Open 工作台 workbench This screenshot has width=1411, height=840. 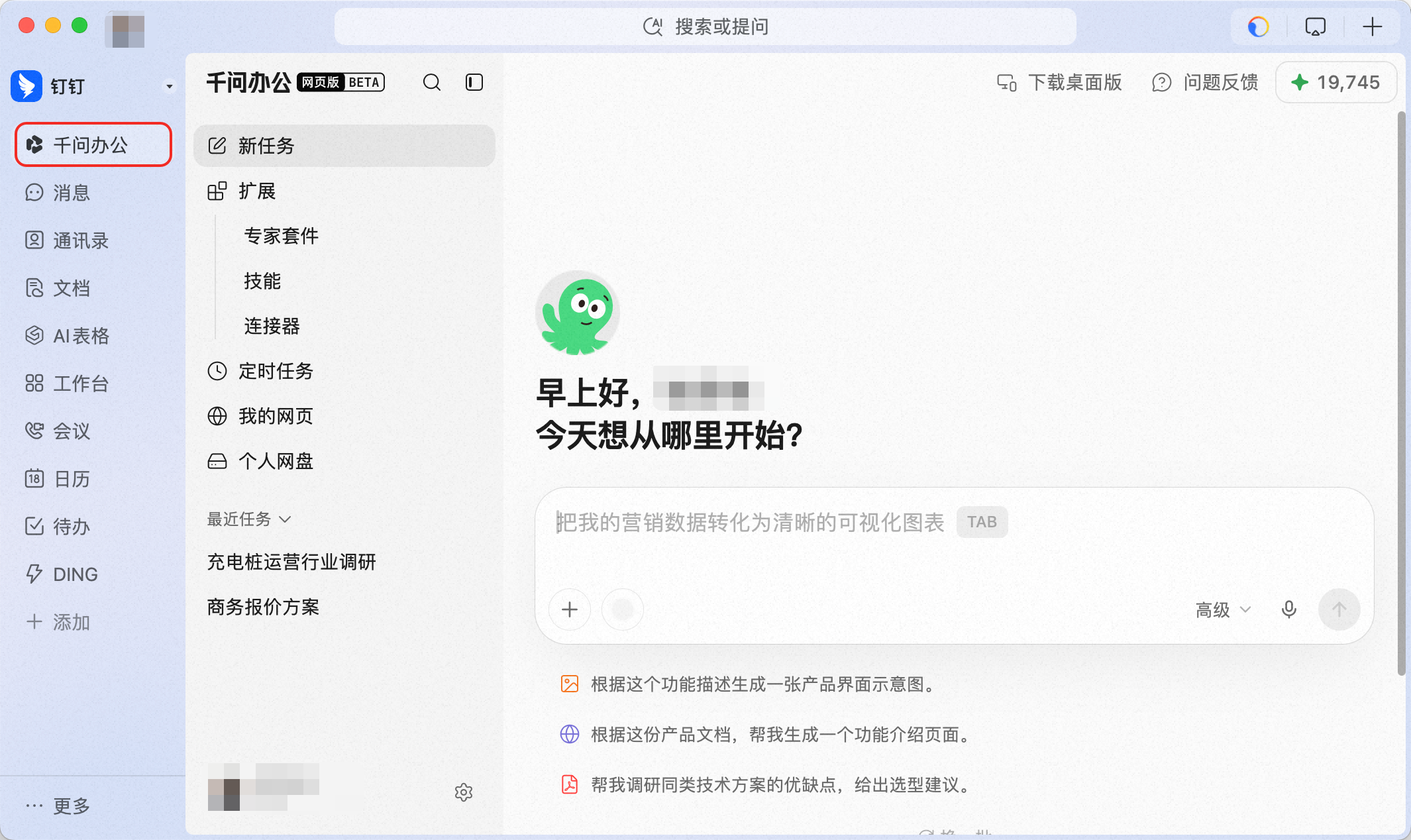93,384
